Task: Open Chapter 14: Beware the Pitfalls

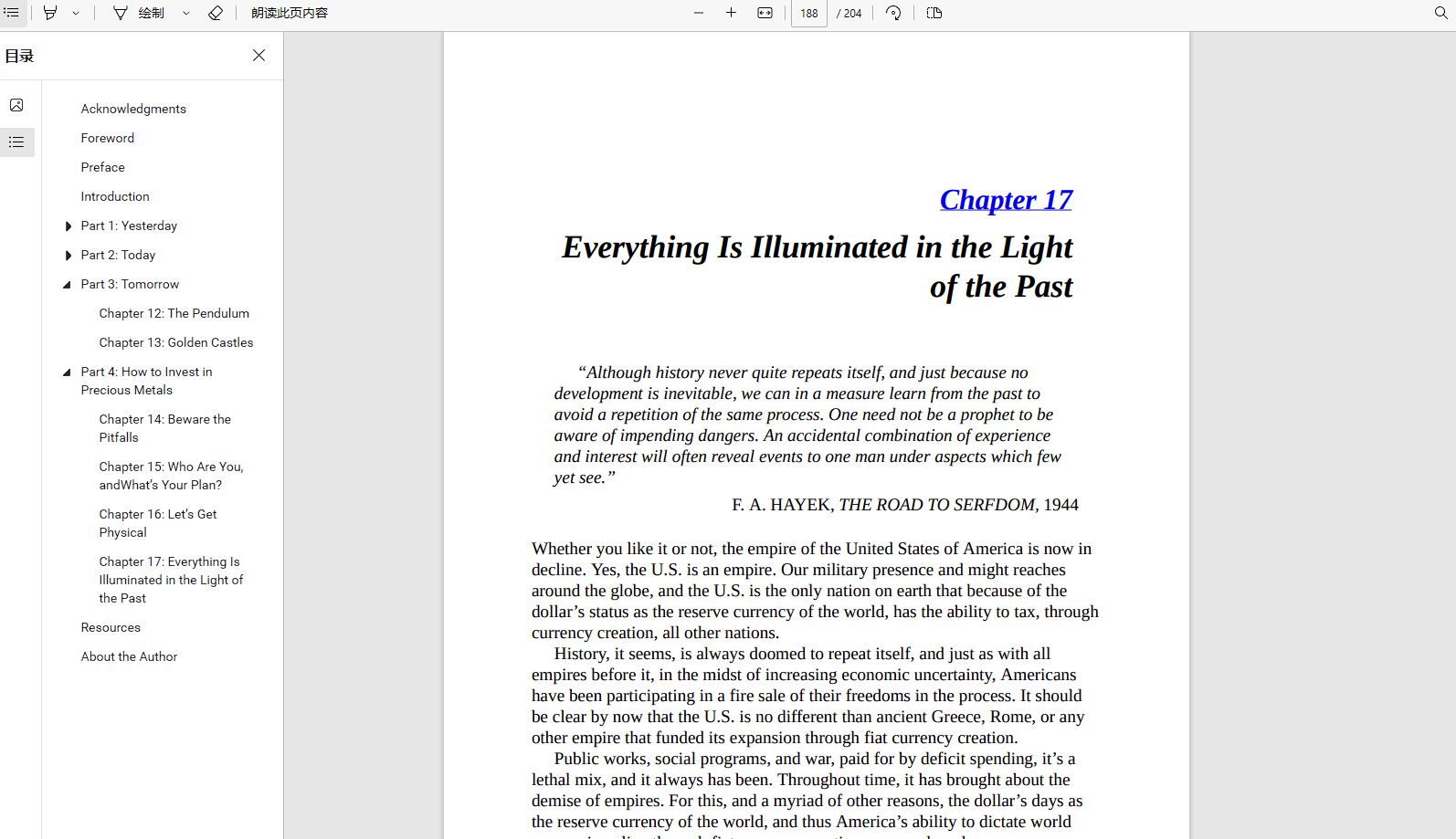Action: 165,428
